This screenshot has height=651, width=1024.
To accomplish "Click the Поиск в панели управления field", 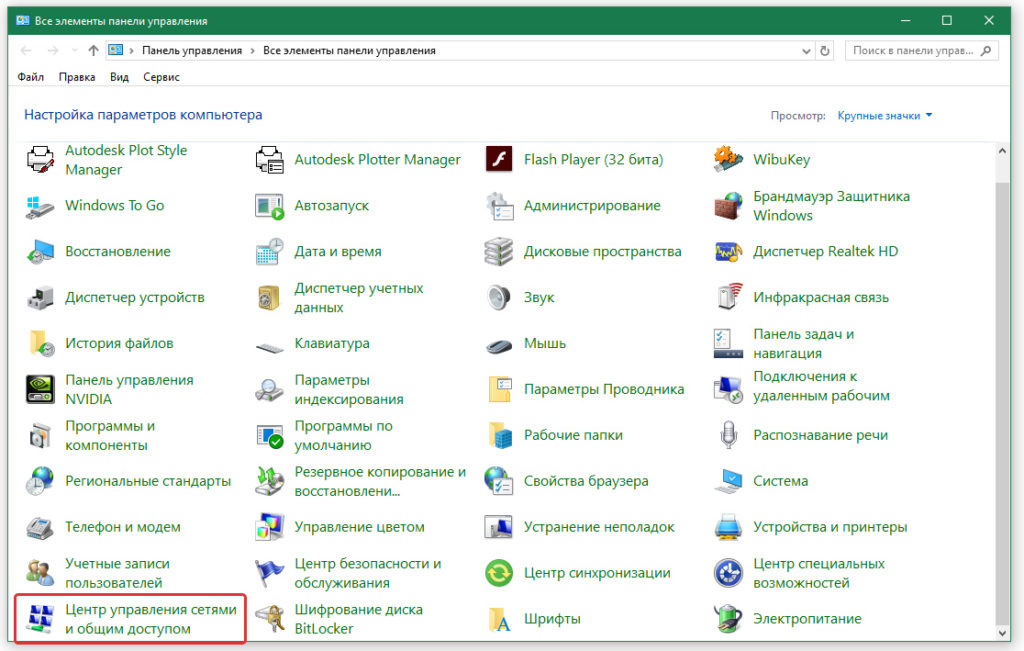I will coord(921,51).
